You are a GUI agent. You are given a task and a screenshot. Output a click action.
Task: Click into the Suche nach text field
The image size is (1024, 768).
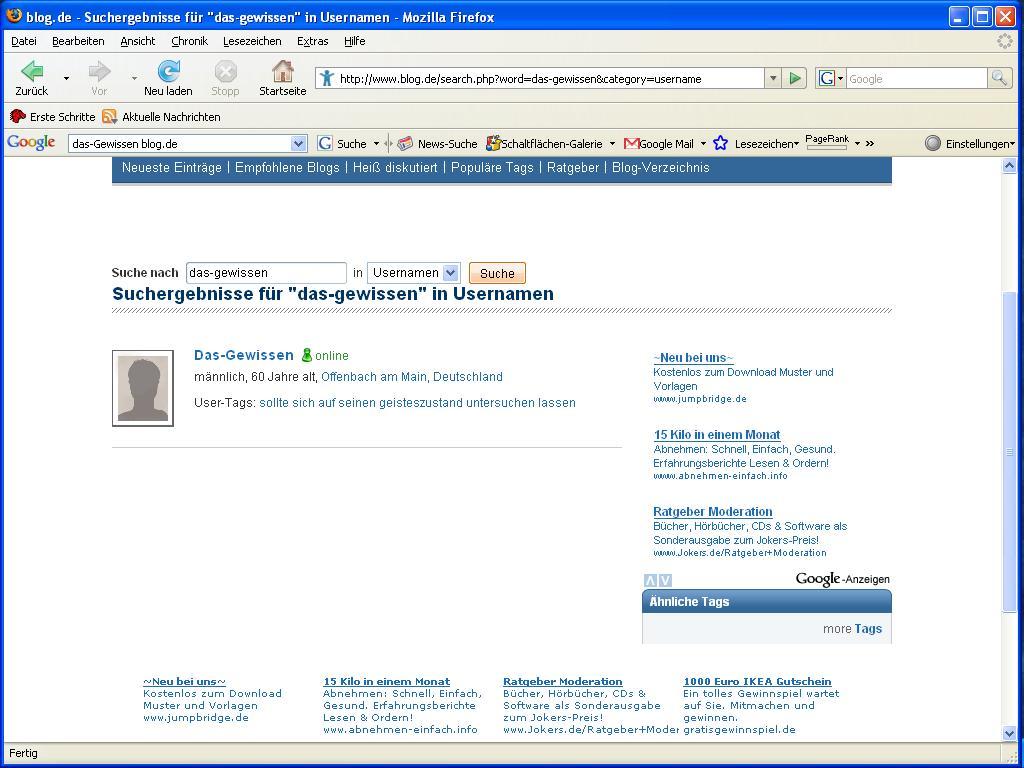(266, 273)
